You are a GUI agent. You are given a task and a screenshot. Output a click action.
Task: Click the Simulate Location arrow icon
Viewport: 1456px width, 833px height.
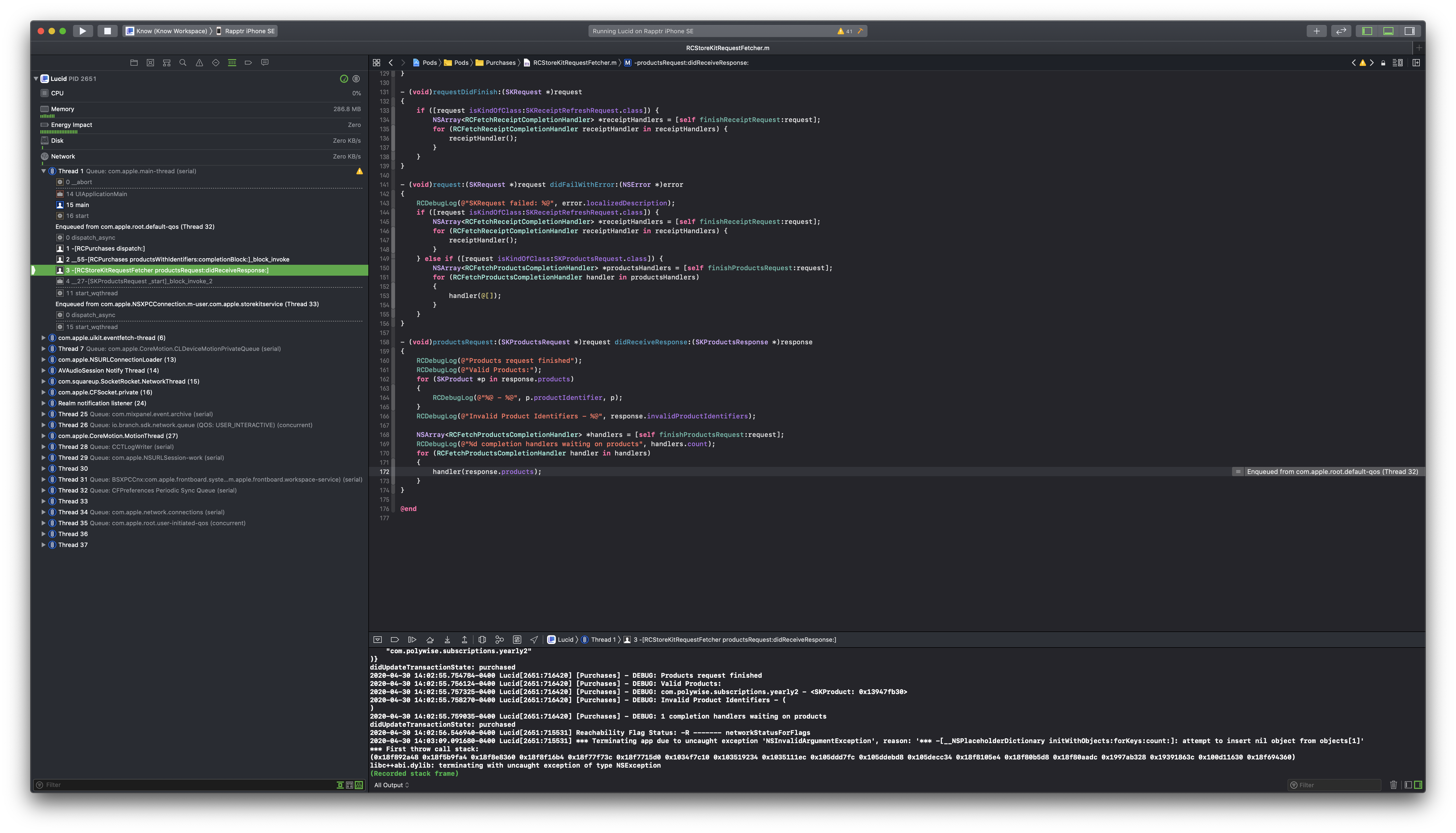coord(534,640)
